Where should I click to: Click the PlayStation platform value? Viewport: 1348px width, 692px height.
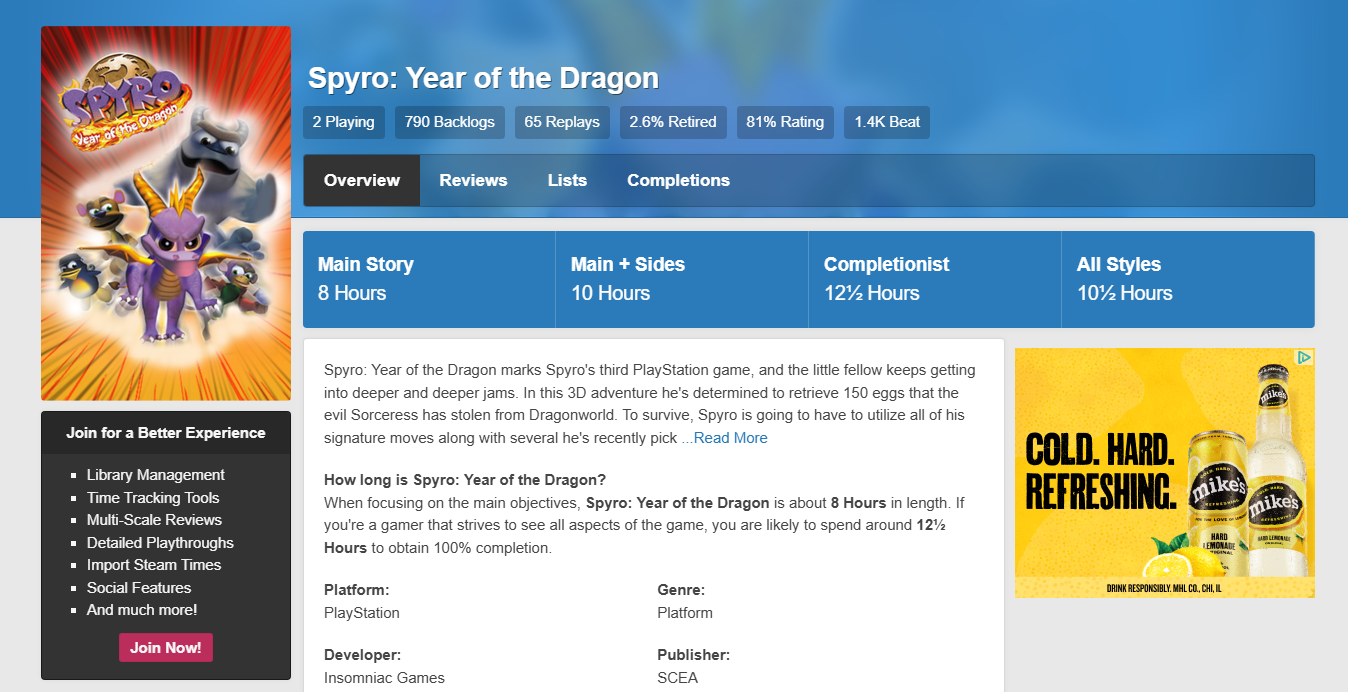click(x=362, y=613)
